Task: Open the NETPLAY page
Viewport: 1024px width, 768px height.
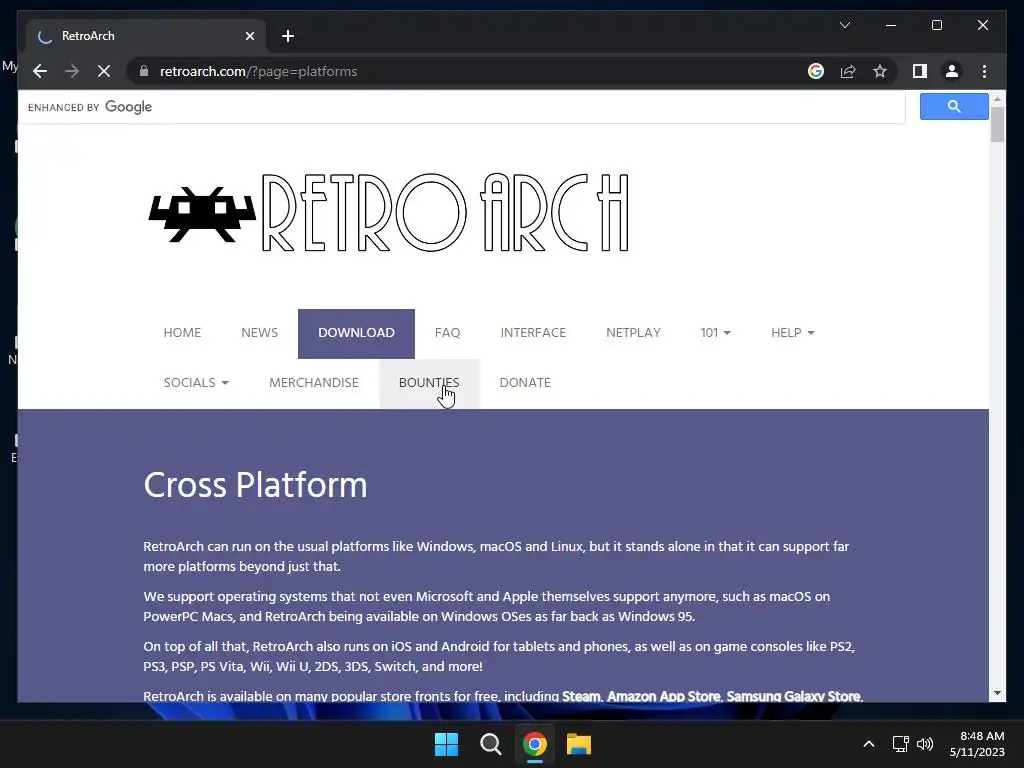Action: click(x=633, y=333)
